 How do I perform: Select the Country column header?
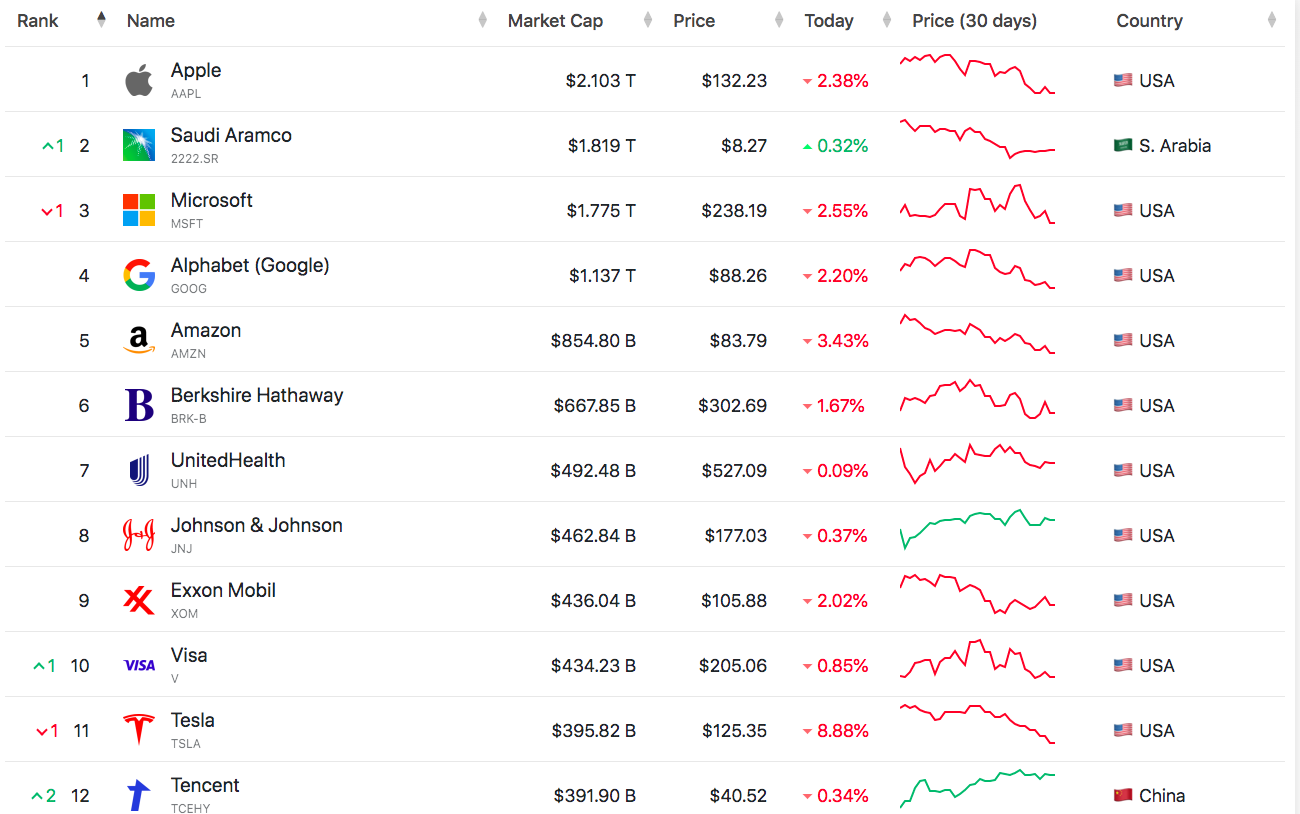tap(1150, 20)
